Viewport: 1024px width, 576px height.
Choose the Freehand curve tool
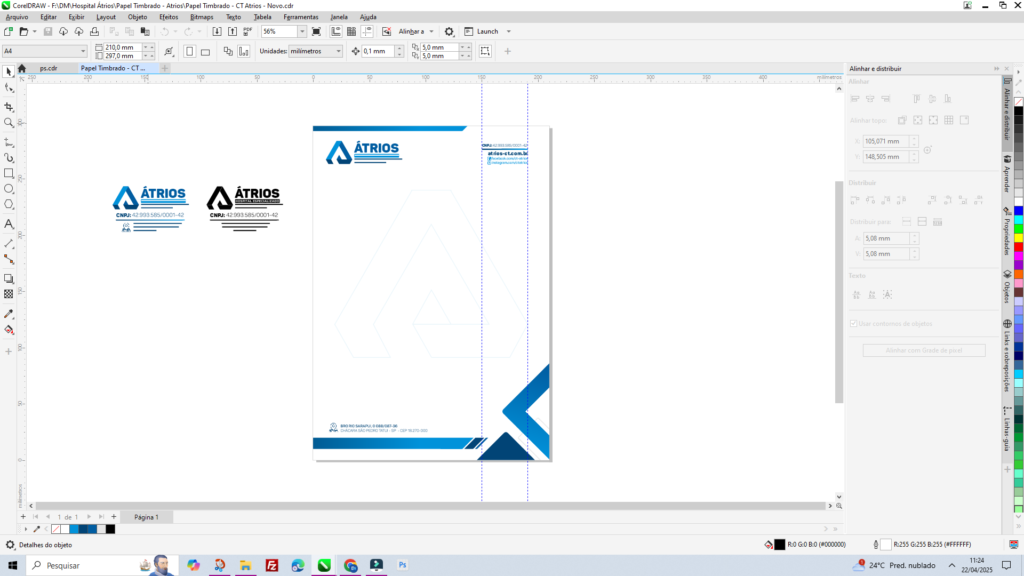coord(8,142)
